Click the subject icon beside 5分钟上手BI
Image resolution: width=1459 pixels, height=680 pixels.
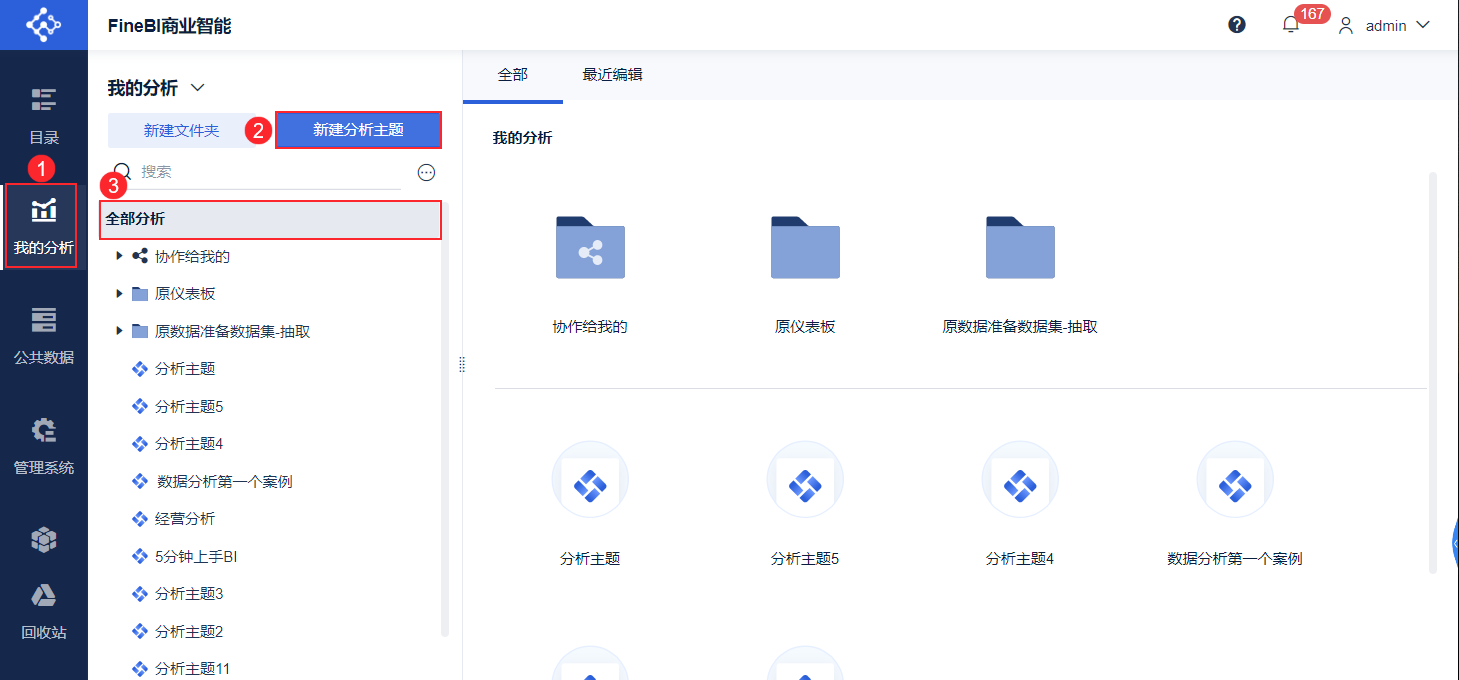click(x=140, y=556)
